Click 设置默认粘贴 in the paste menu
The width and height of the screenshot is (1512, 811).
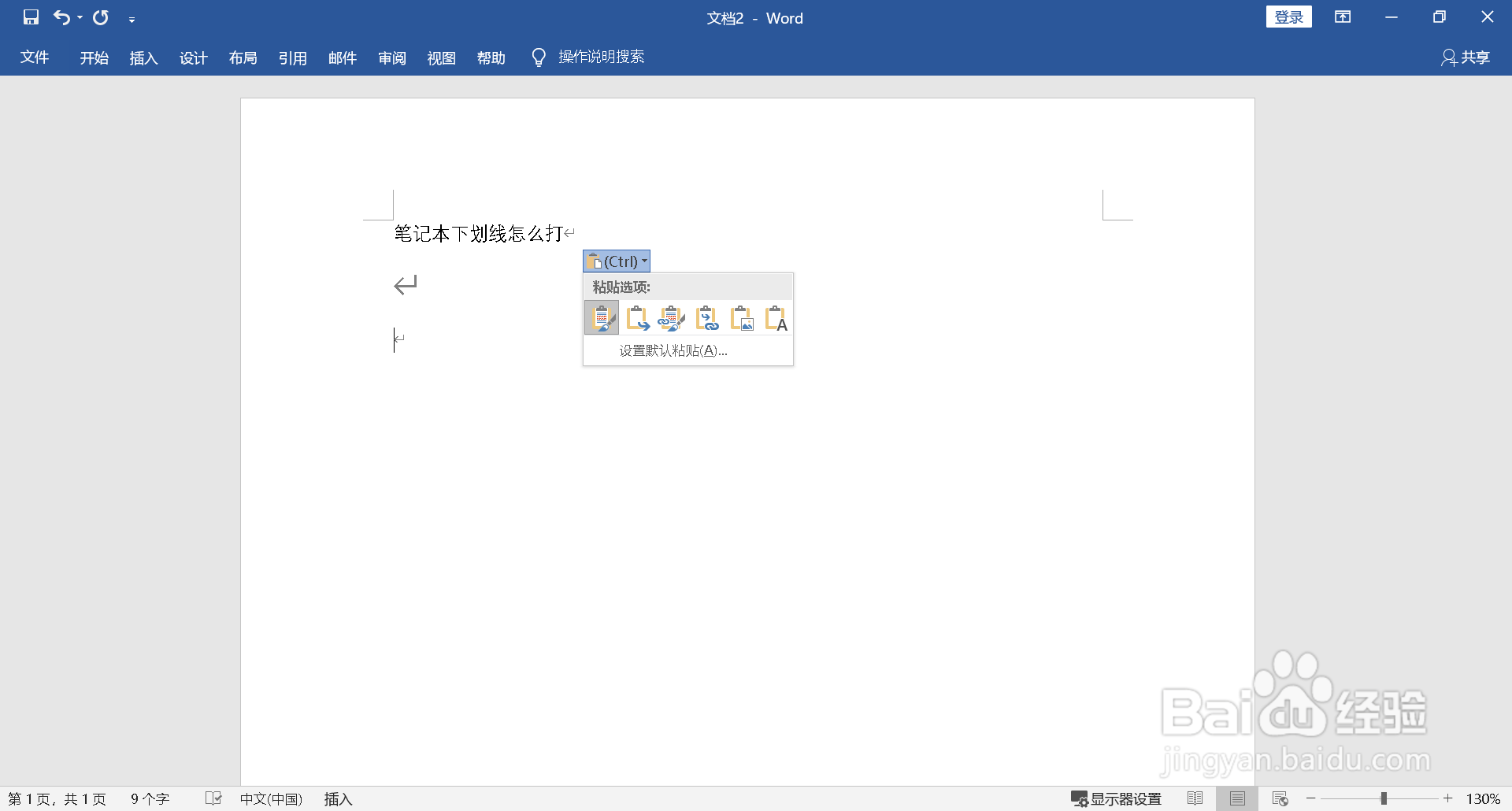coord(671,350)
